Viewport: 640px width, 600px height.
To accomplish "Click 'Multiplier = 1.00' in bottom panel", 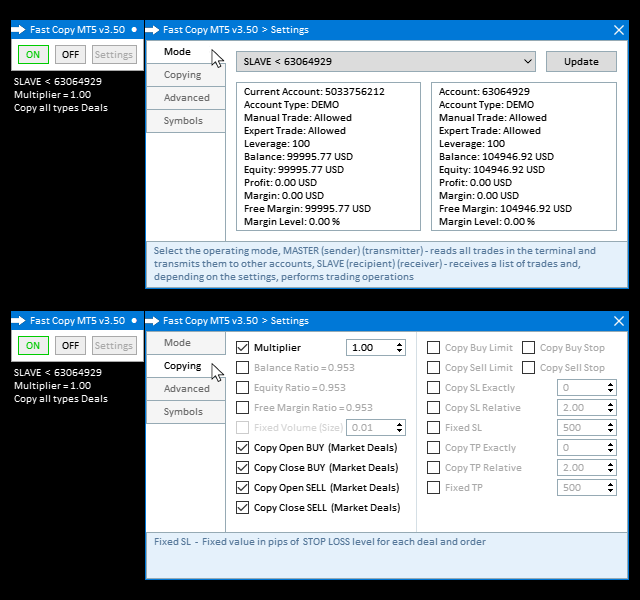I will pos(52,386).
